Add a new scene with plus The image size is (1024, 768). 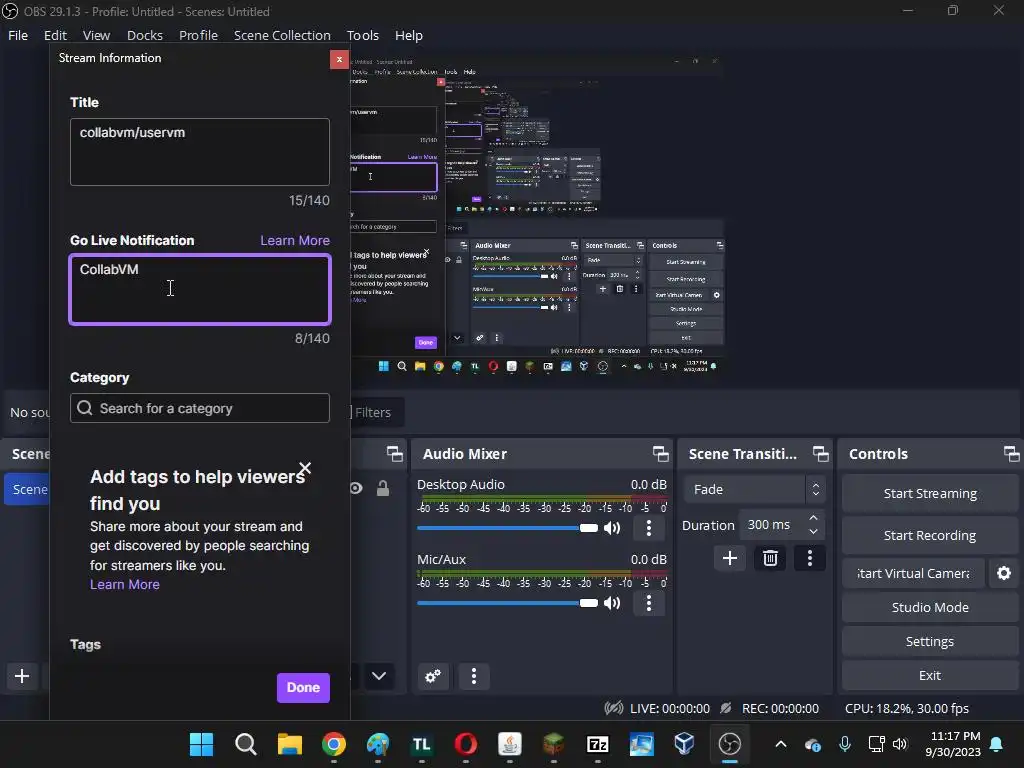22,676
